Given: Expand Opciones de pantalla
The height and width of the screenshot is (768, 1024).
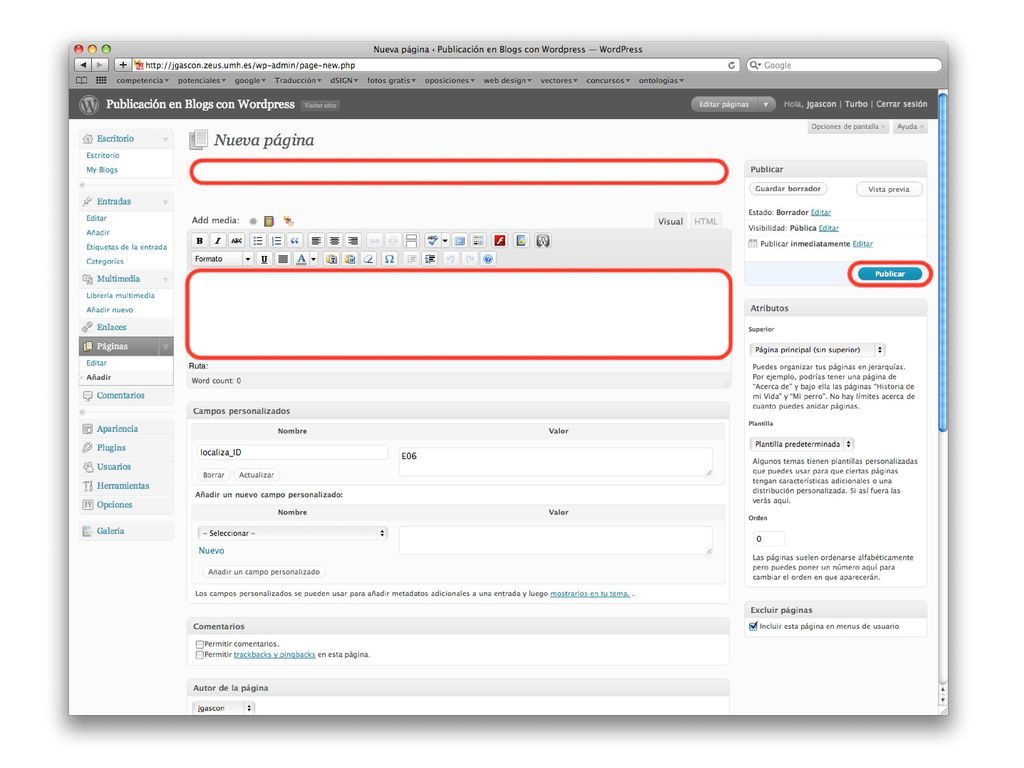Looking at the screenshot, I should coord(848,127).
